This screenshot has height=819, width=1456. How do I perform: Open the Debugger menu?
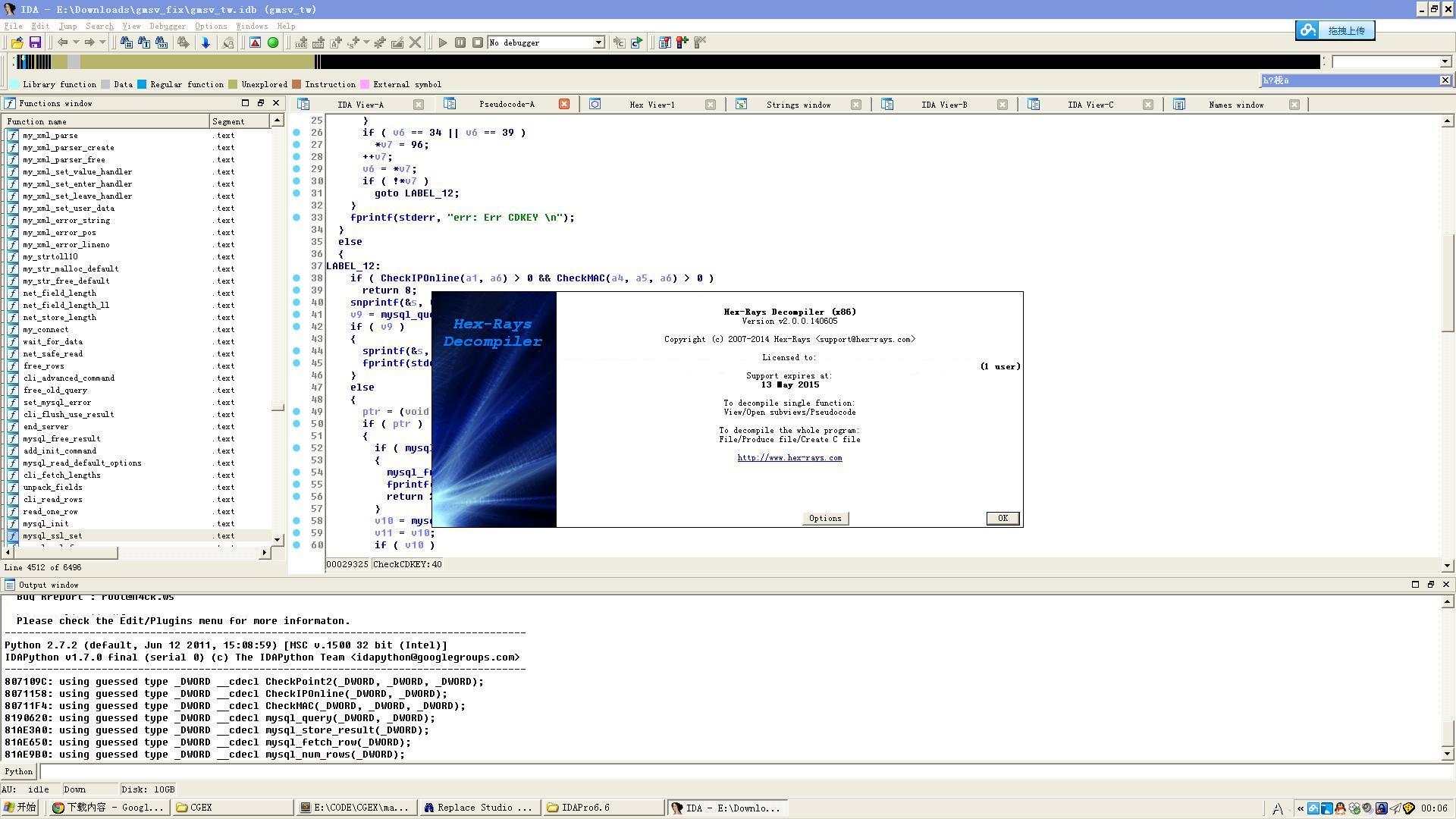pos(167,26)
